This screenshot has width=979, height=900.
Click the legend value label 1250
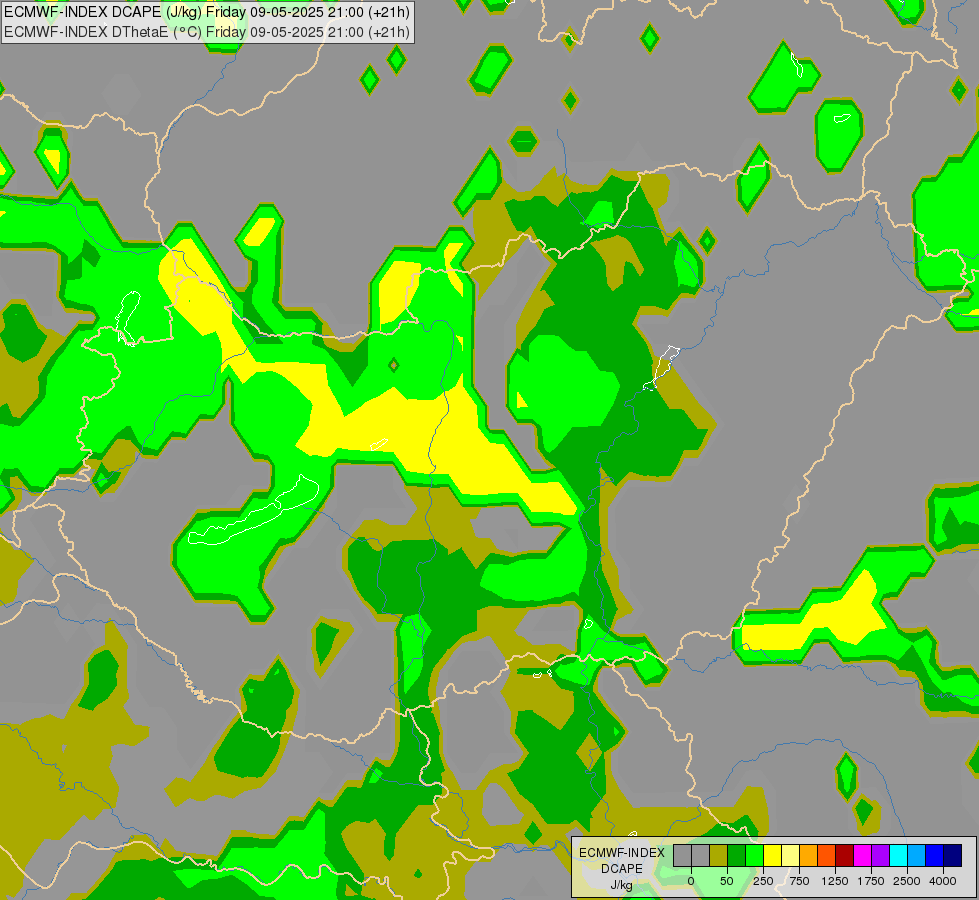point(835,881)
